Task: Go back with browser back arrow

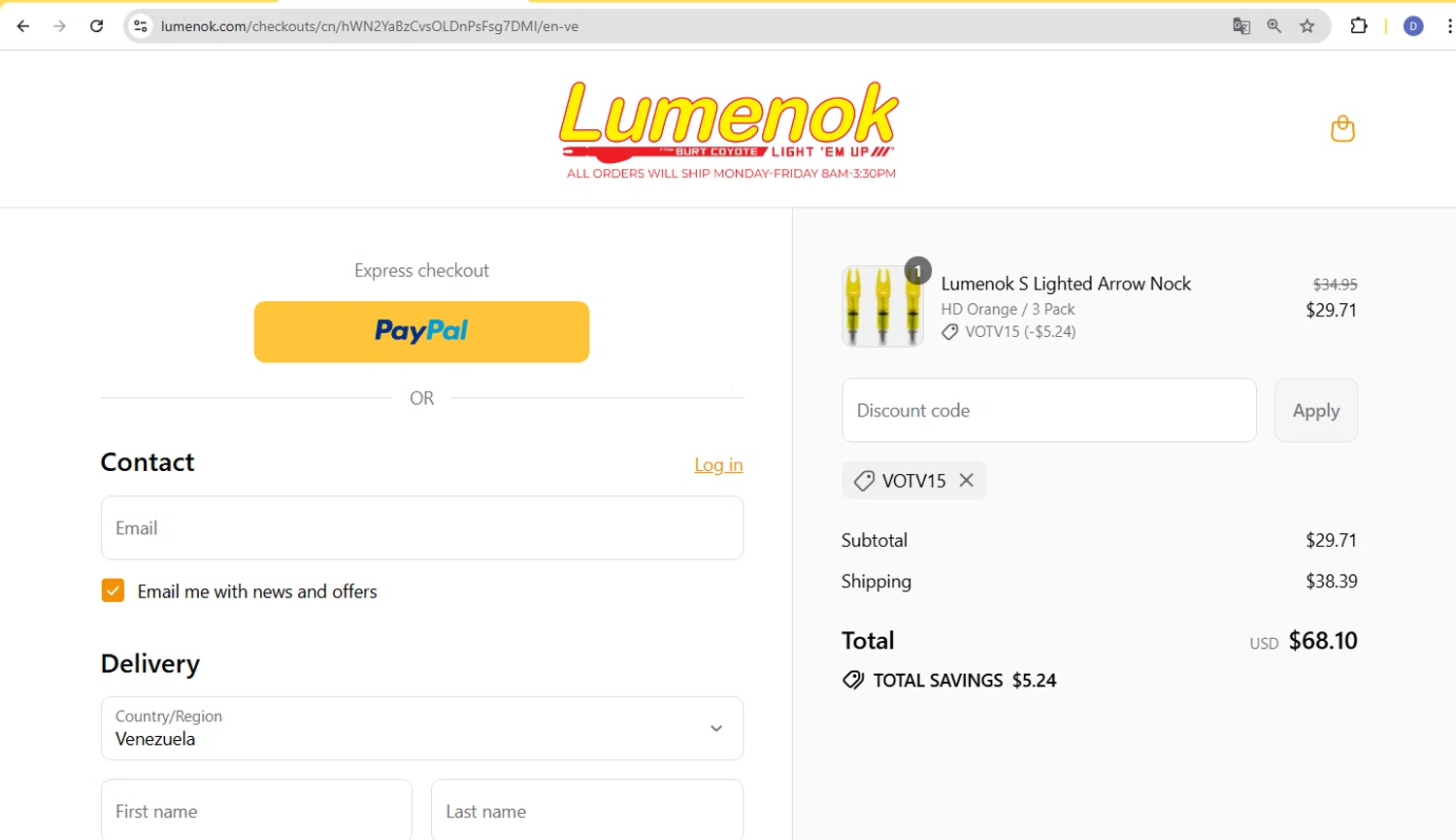Action: (23, 26)
